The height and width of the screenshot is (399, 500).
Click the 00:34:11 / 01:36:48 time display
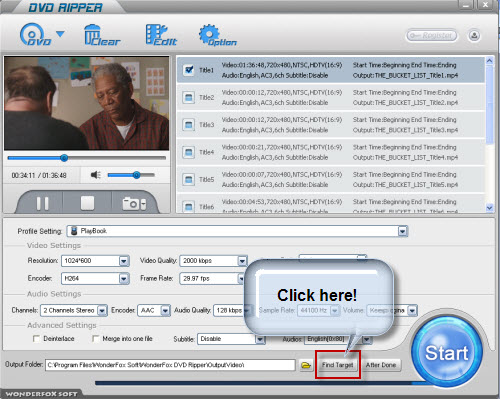39,175
